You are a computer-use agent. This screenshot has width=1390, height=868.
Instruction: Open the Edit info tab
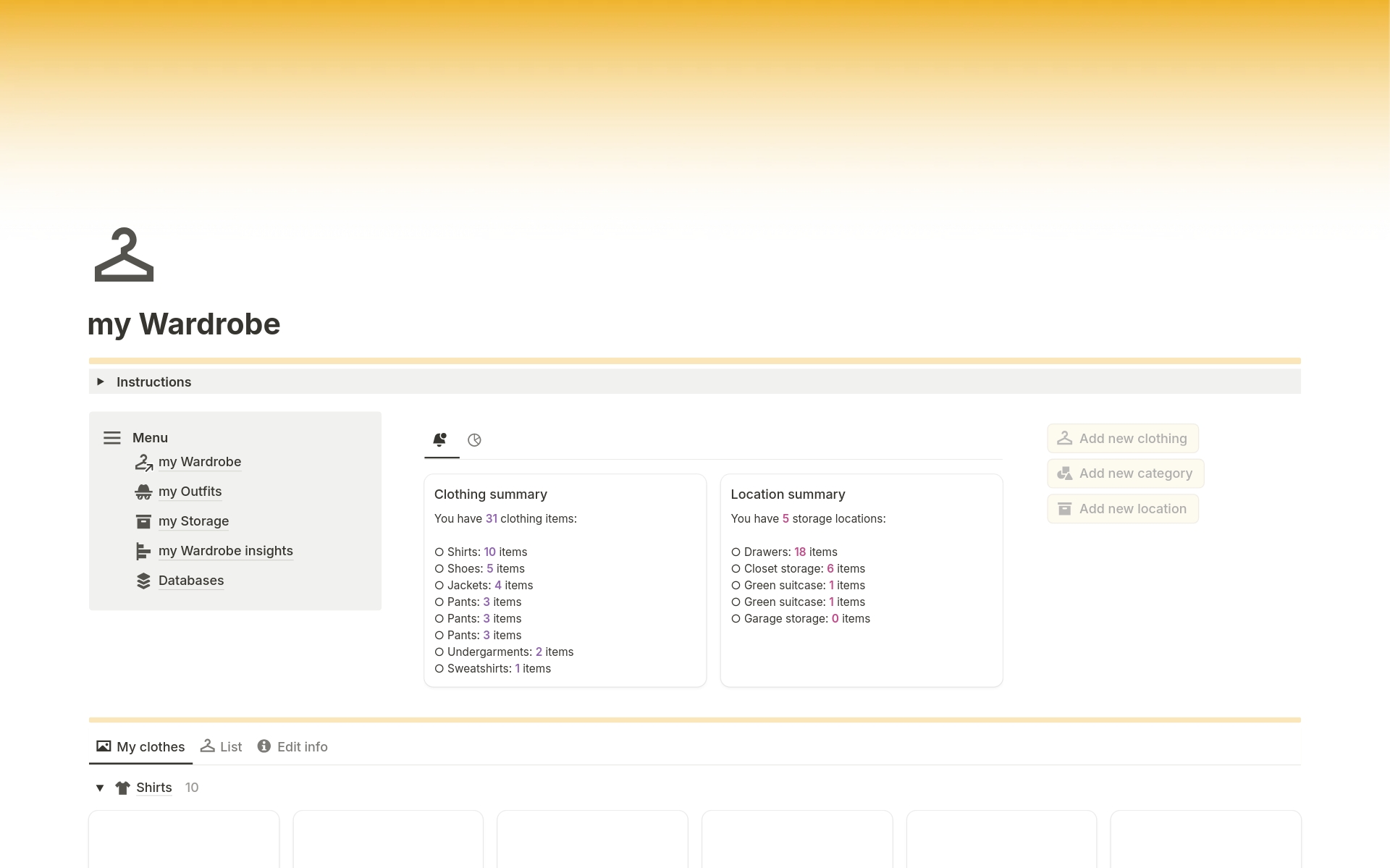click(x=303, y=746)
